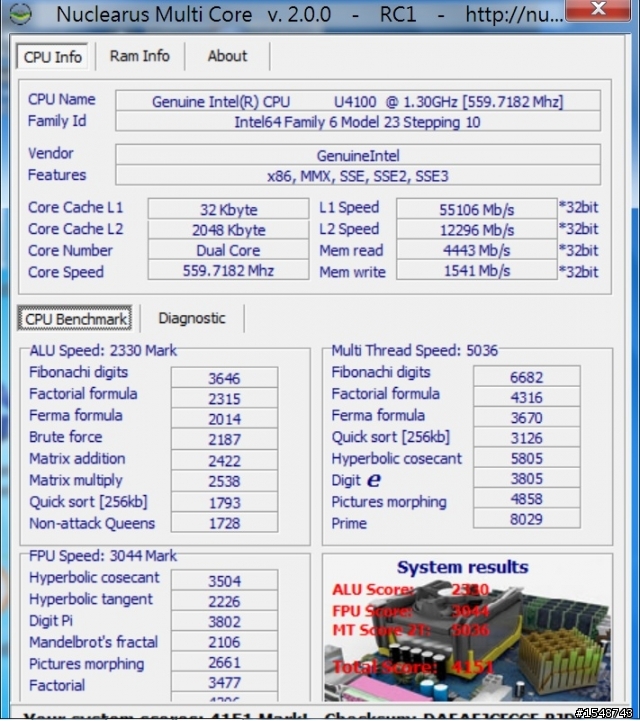Screen dimensions: 640x721
Task: Click Multi Thread Factorial formula score 4316
Action: click(x=526, y=397)
